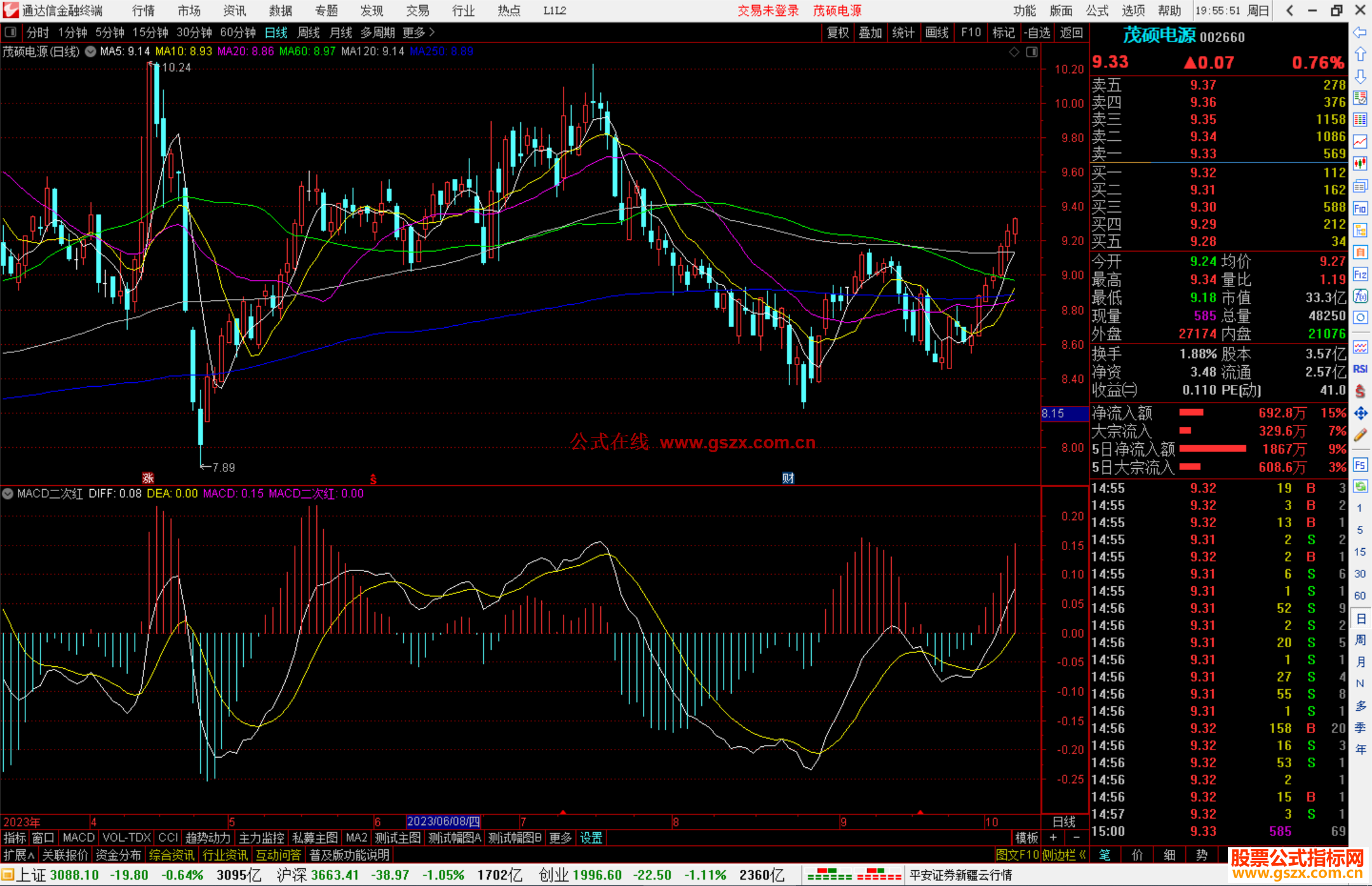The width and height of the screenshot is (1372, 886).
Task: Click the 复权 button
Action: click(838, 32)
